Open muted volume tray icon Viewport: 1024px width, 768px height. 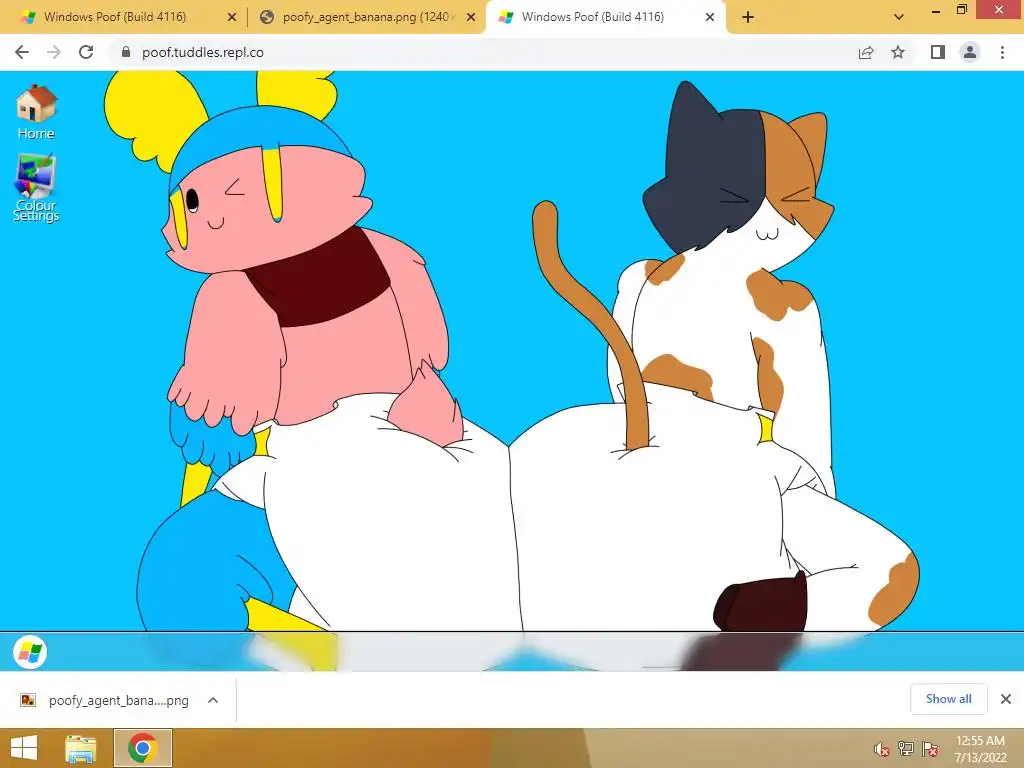(882, 749)
